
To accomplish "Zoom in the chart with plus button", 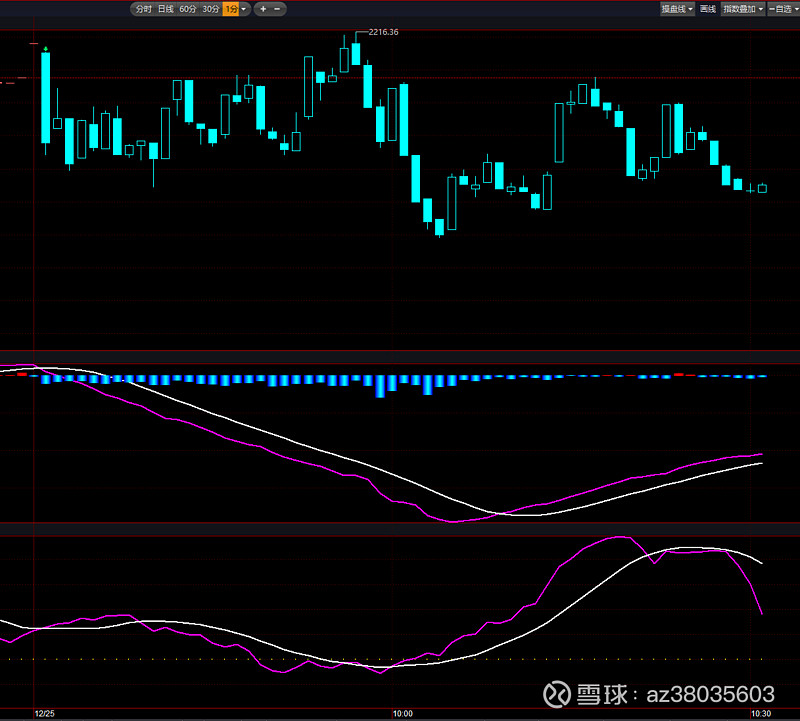I will [x=263, y=9].
